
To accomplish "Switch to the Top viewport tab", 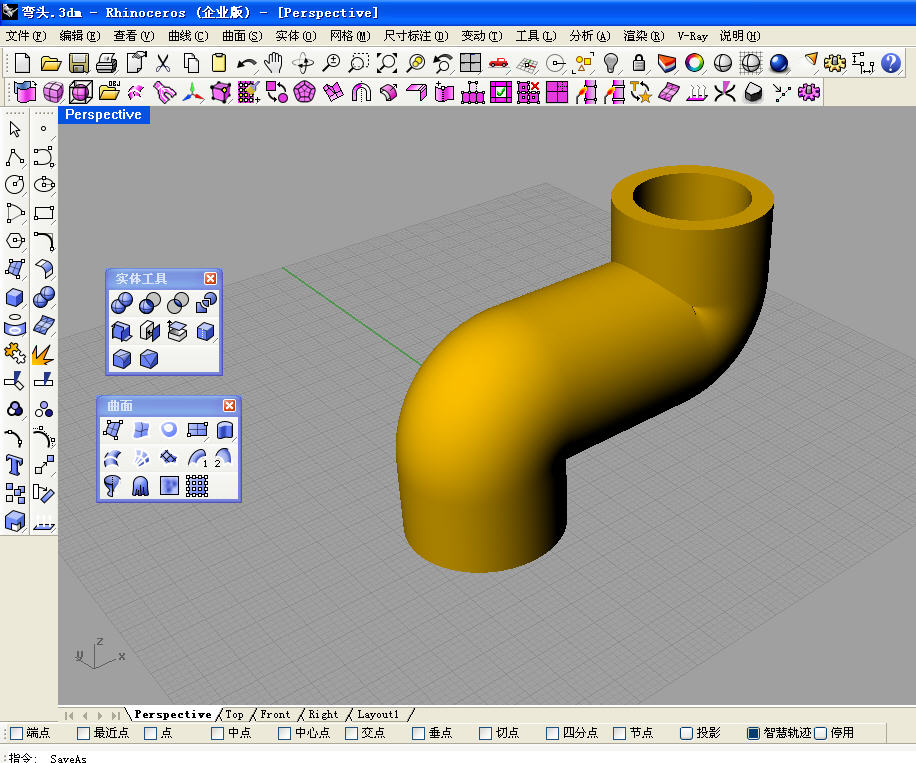I will tap(234, 715).
